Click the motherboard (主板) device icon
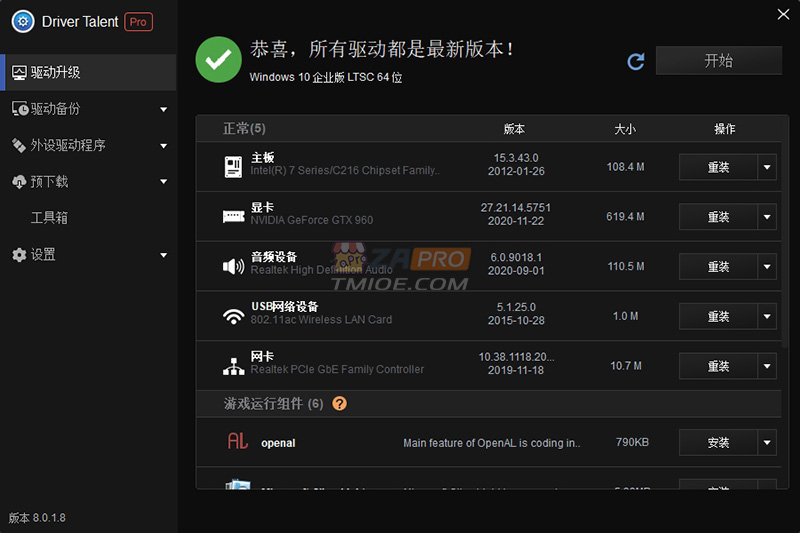This screenshot has width=800, height=533. 234,167
